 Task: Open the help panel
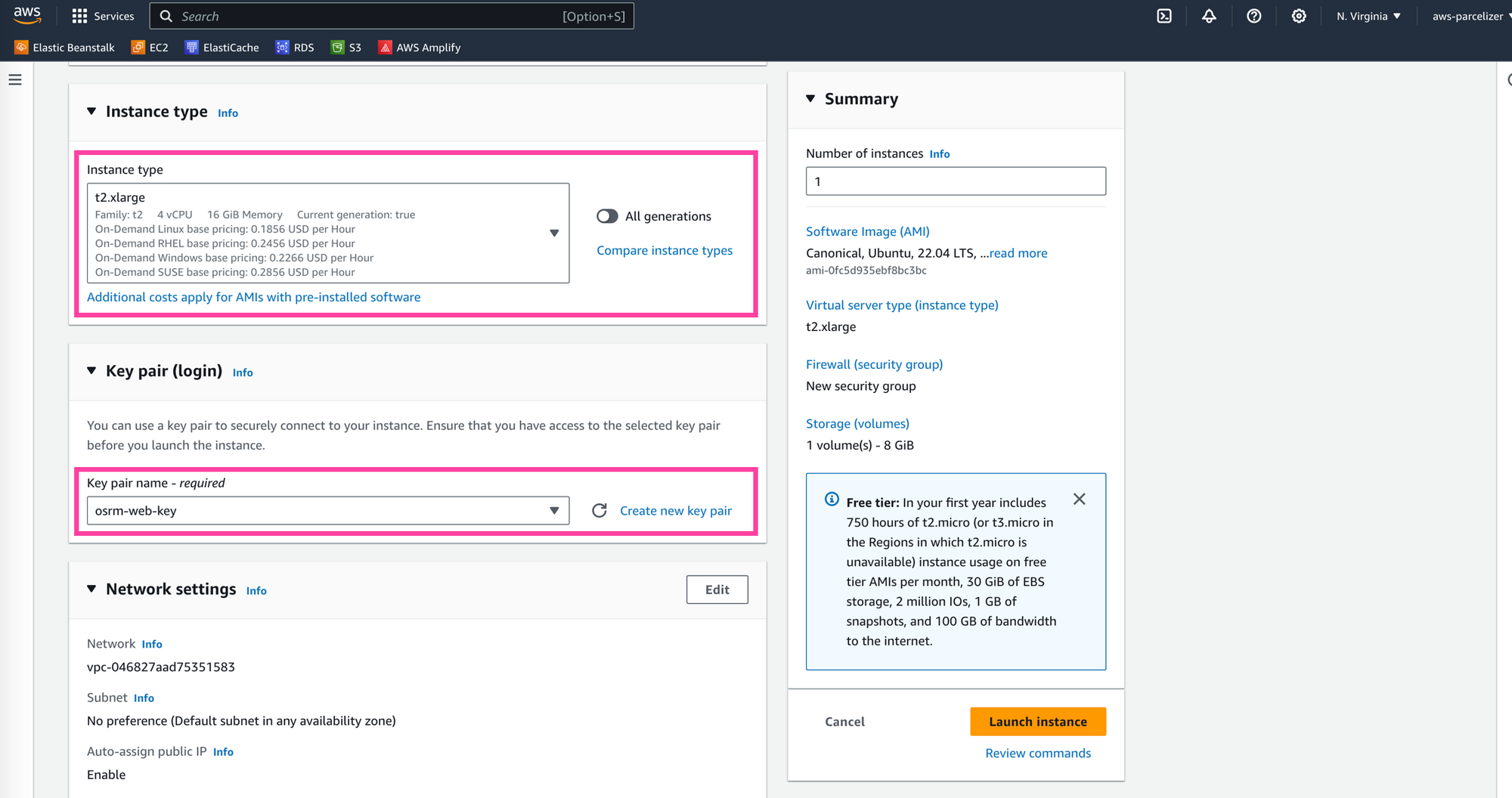tap(1253, 16)
